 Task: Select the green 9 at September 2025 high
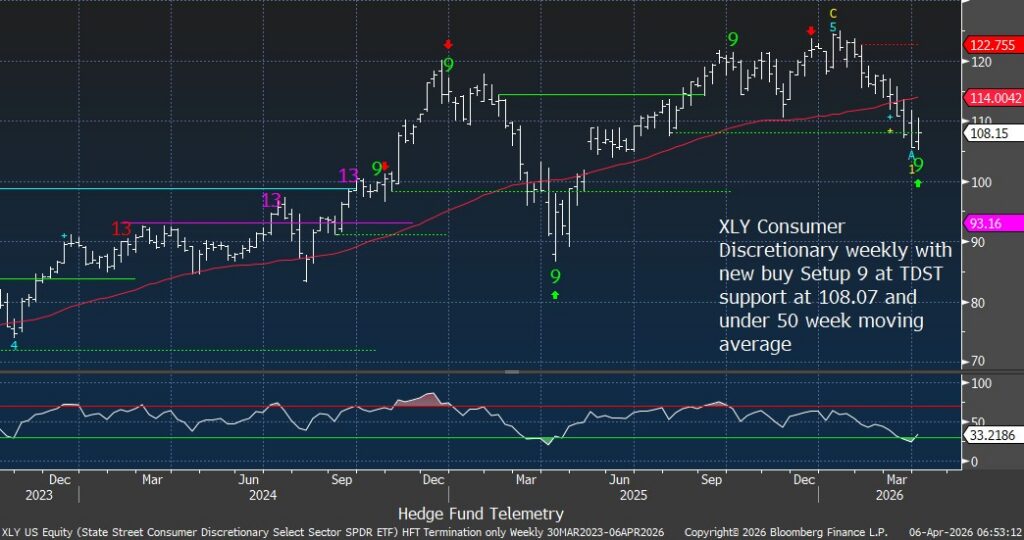coord(733,39)
